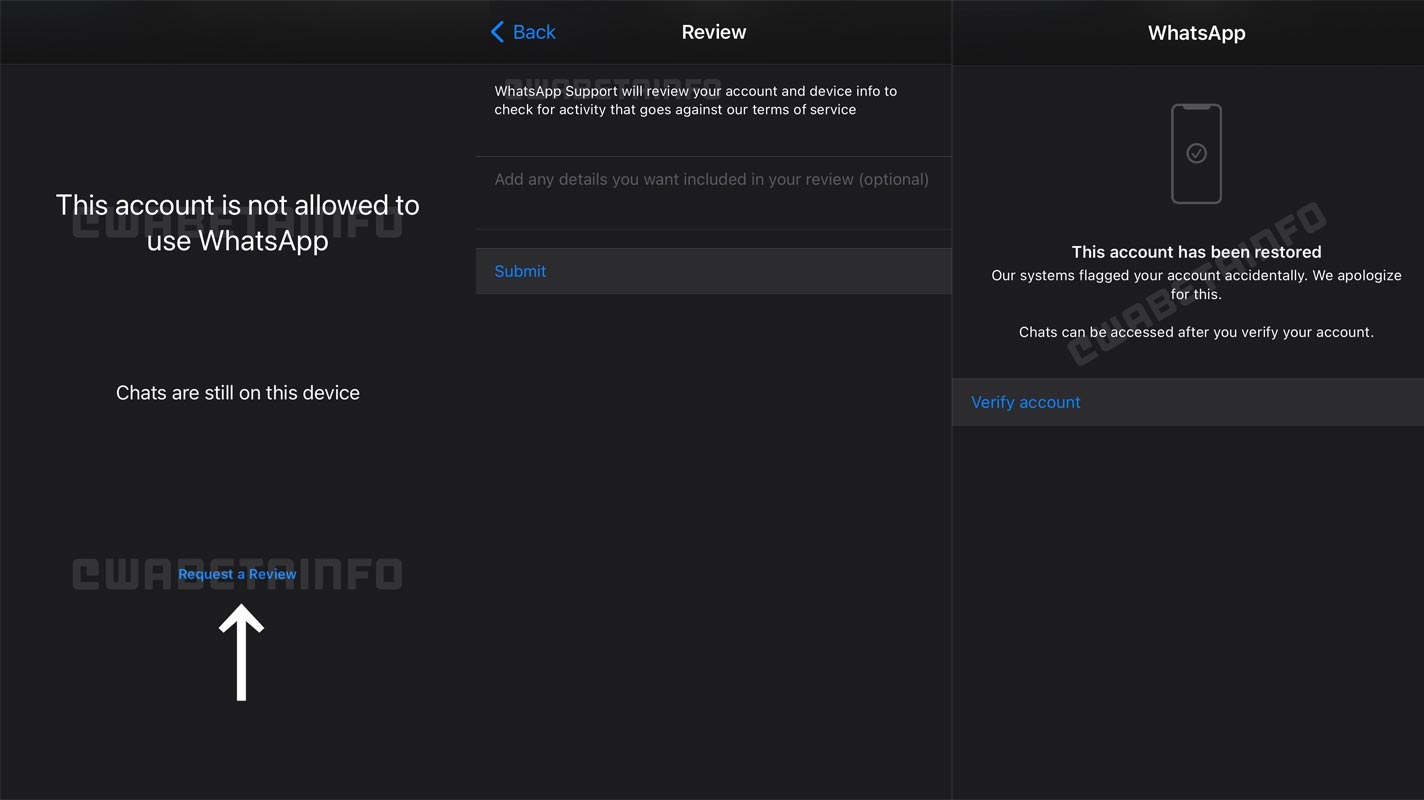
Task: Click 'Chats can be accessed after you verify' text
Action: 1196,332
